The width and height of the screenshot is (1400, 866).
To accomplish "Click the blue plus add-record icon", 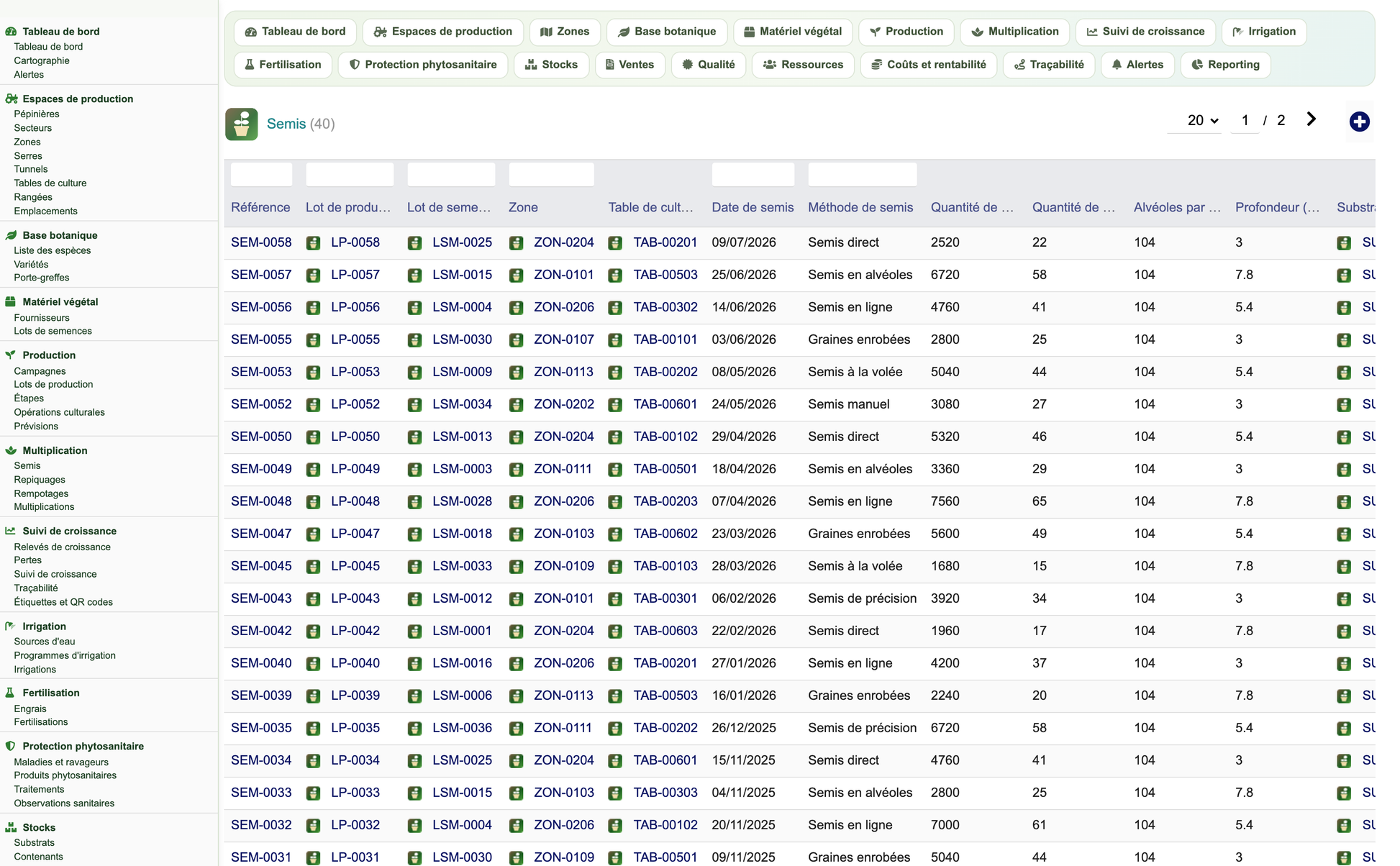I will (x=1359, y=122).
